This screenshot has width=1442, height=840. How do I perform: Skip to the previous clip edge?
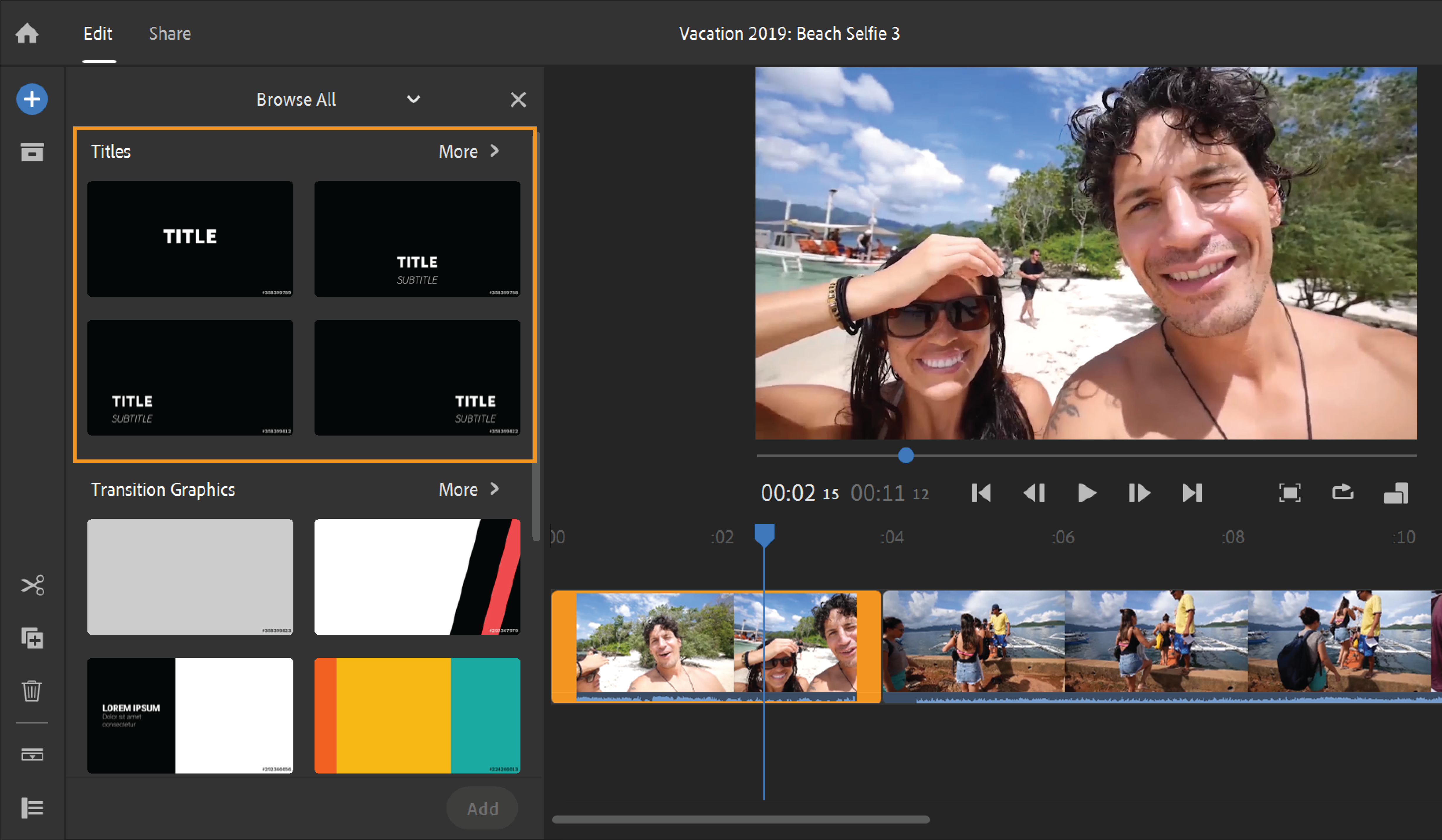click(x=981, y=493)
